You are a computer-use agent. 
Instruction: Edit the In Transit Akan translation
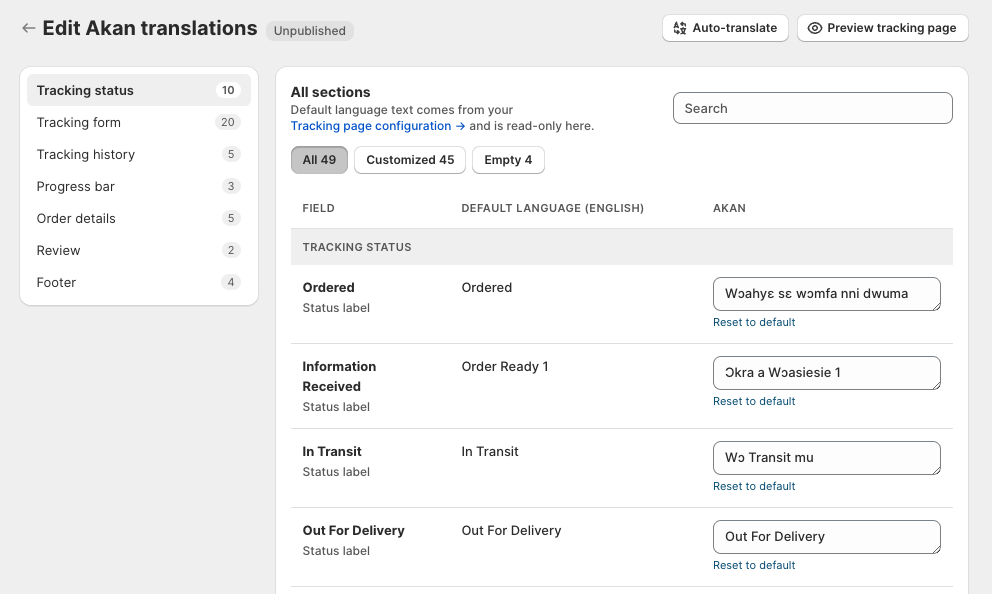pos(826,458)
